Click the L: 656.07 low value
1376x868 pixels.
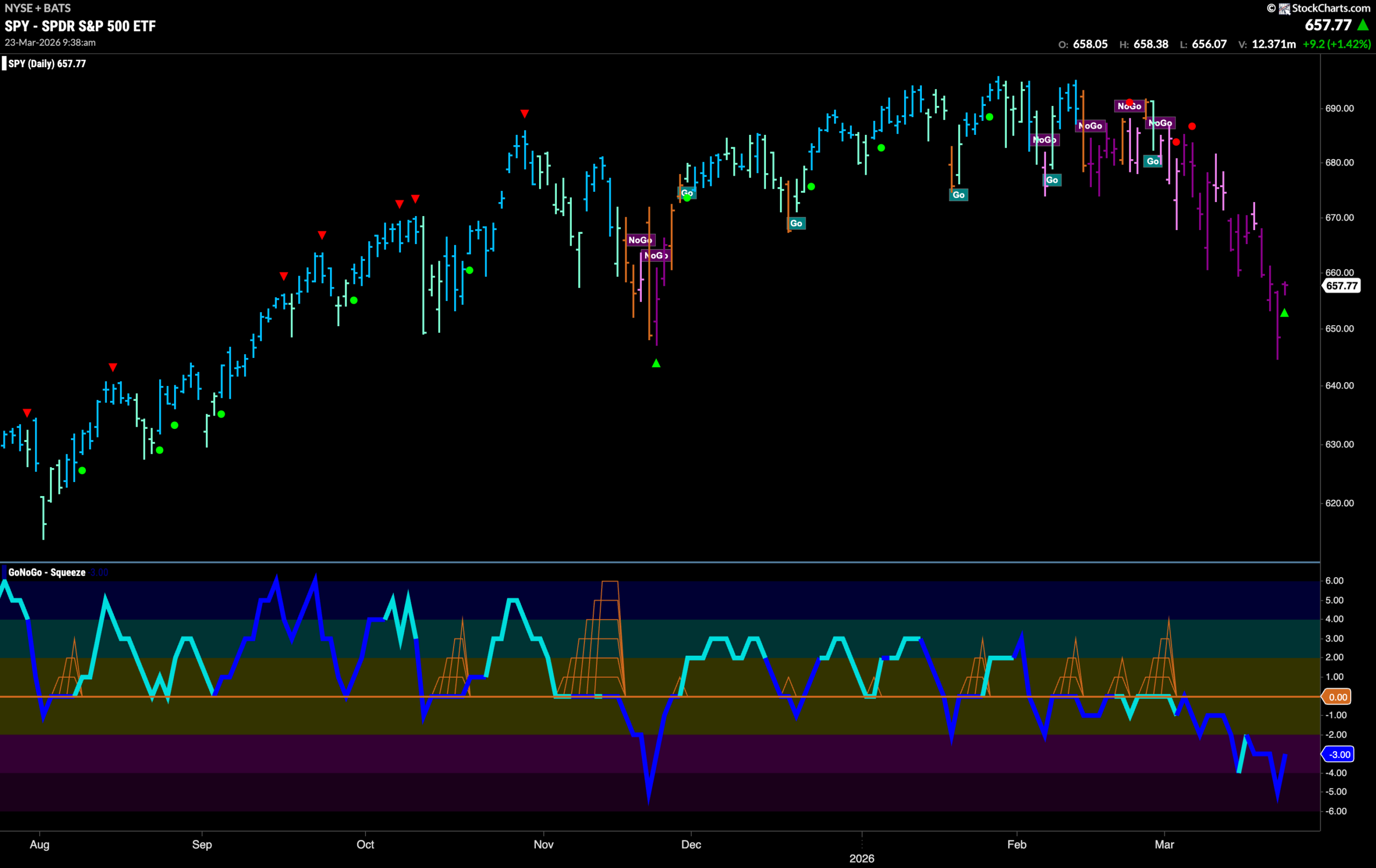(x=1203, y=44)
